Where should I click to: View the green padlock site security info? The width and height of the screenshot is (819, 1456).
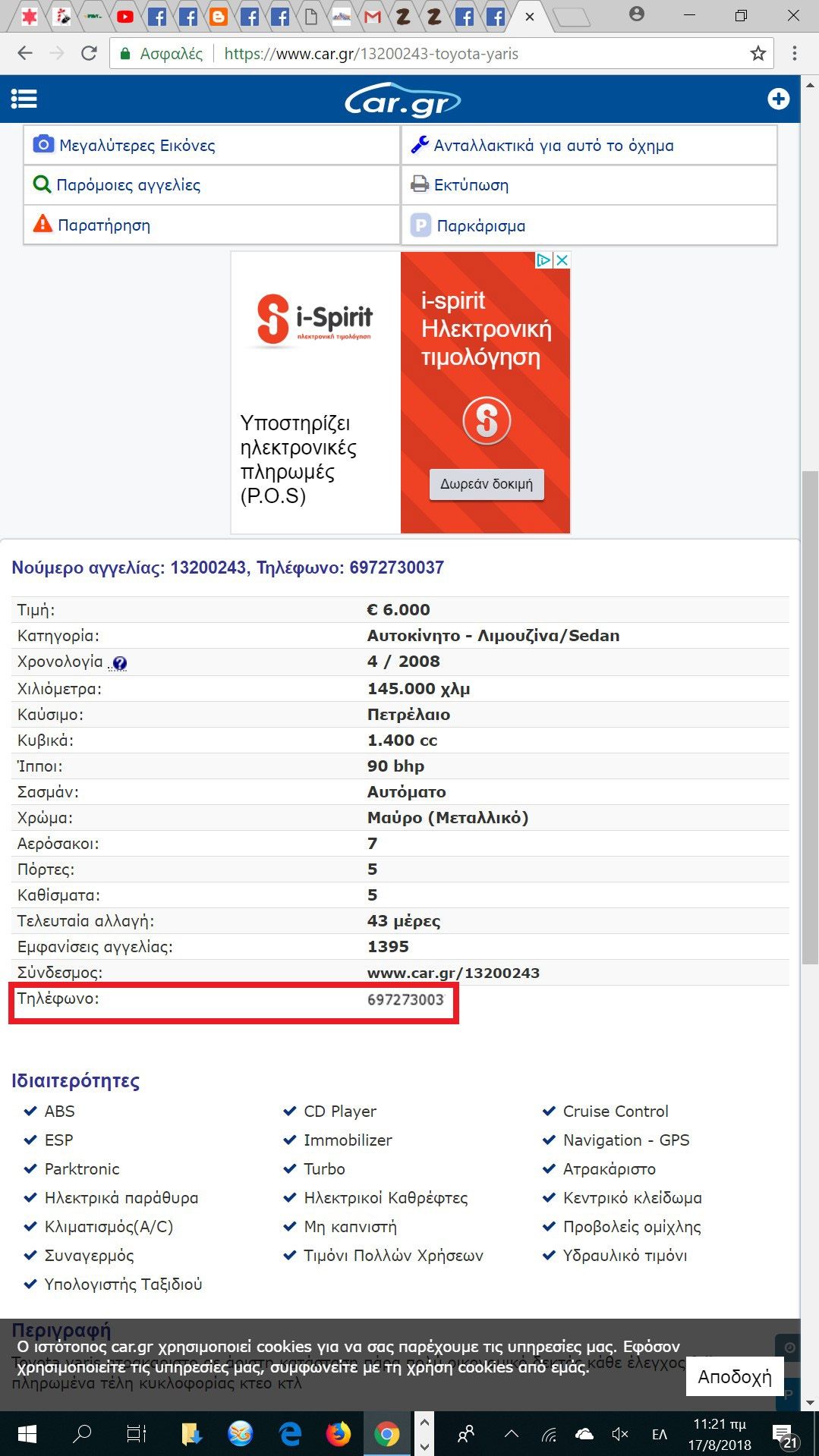(125, 54)
